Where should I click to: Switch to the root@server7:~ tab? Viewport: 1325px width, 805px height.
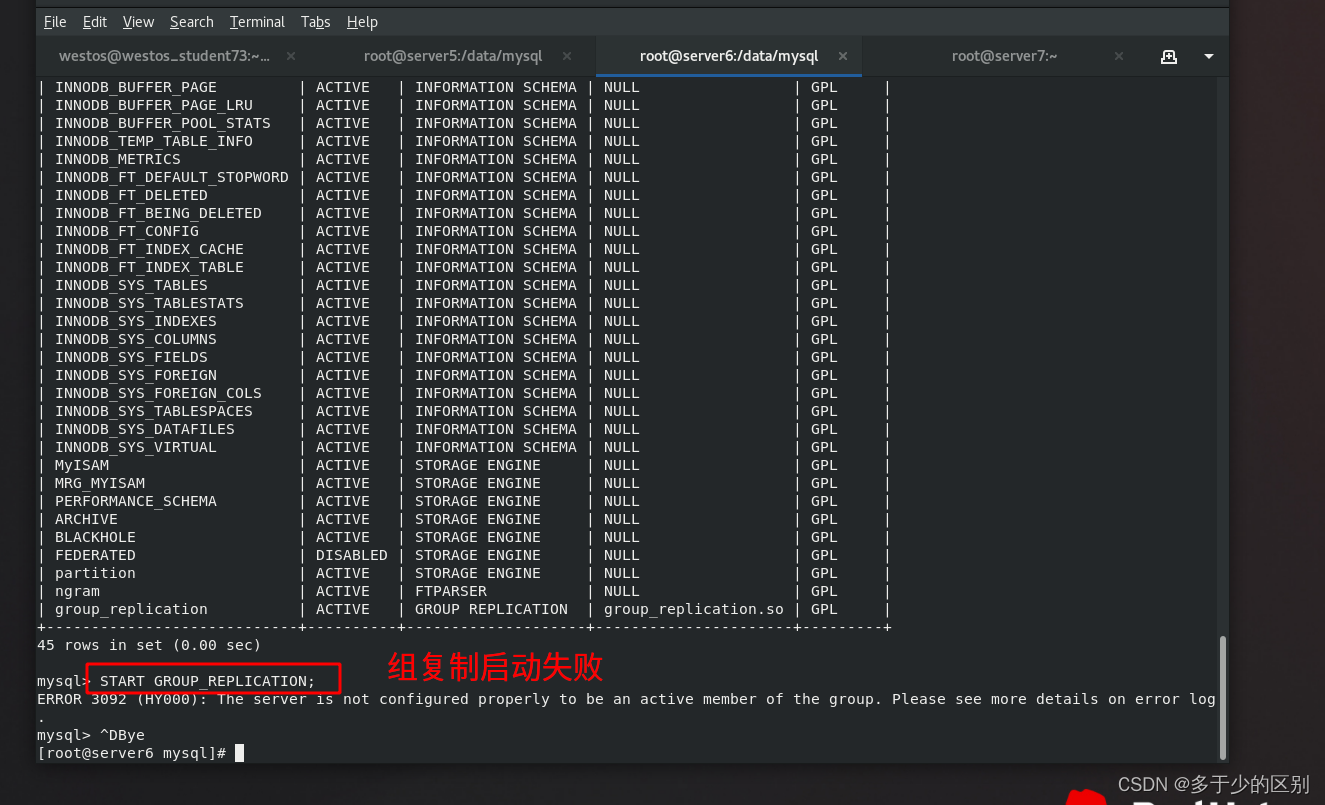1004,56
